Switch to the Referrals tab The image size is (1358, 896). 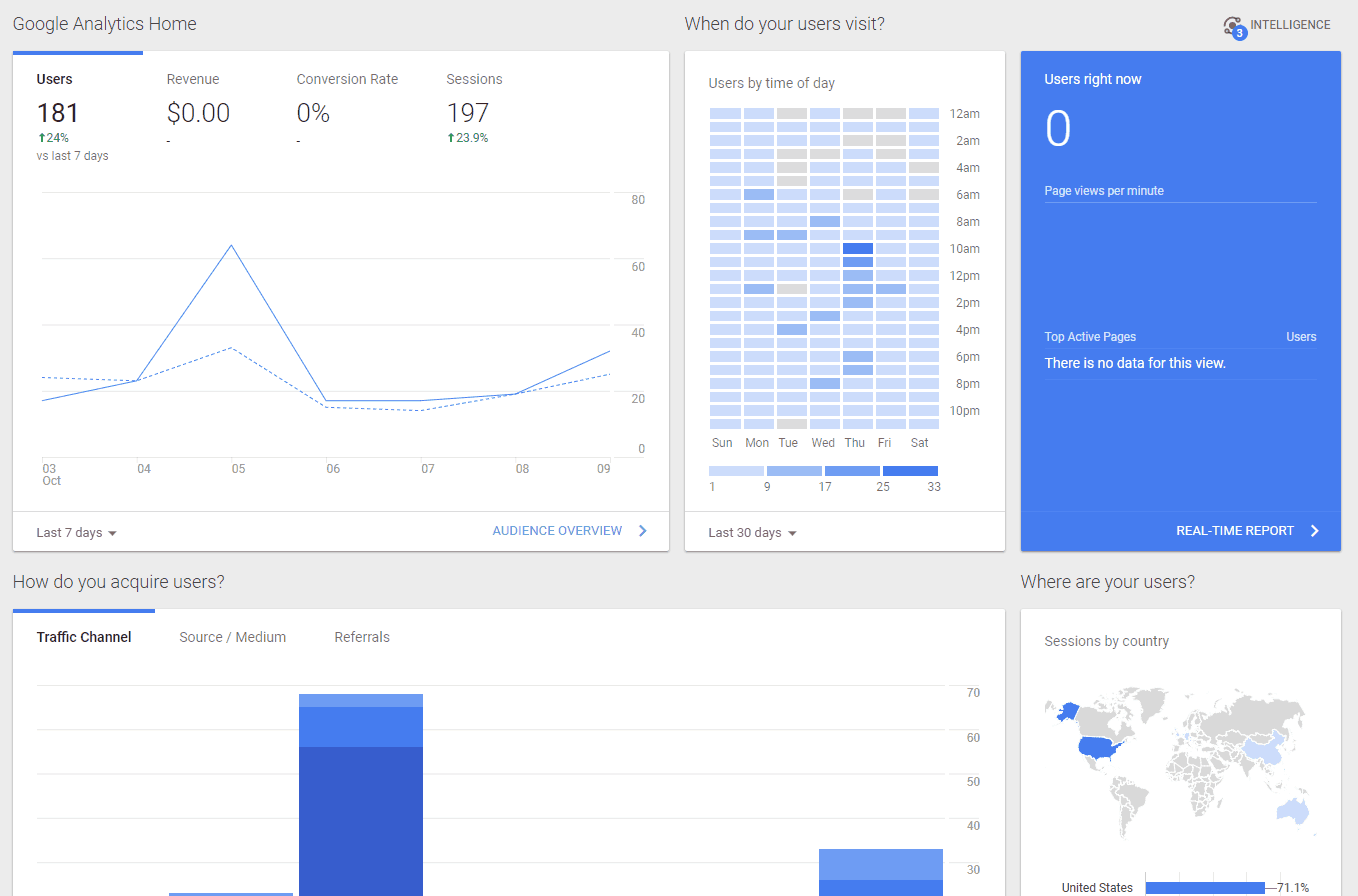(x=362, y=637)
